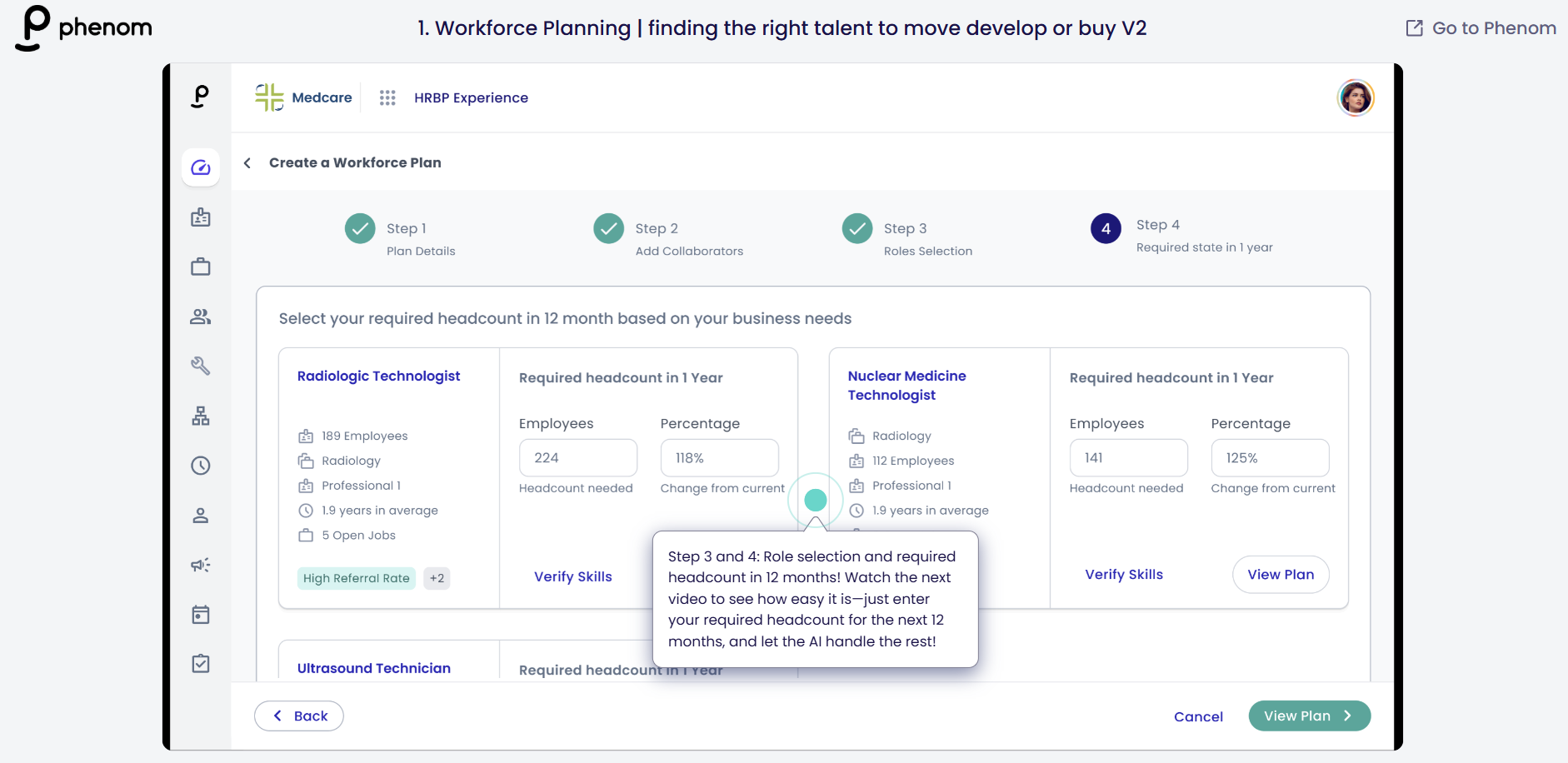Viewport: 1568px width, 763px height.
Task: Open the user profile avatar
Action: tap(1356, 98)
